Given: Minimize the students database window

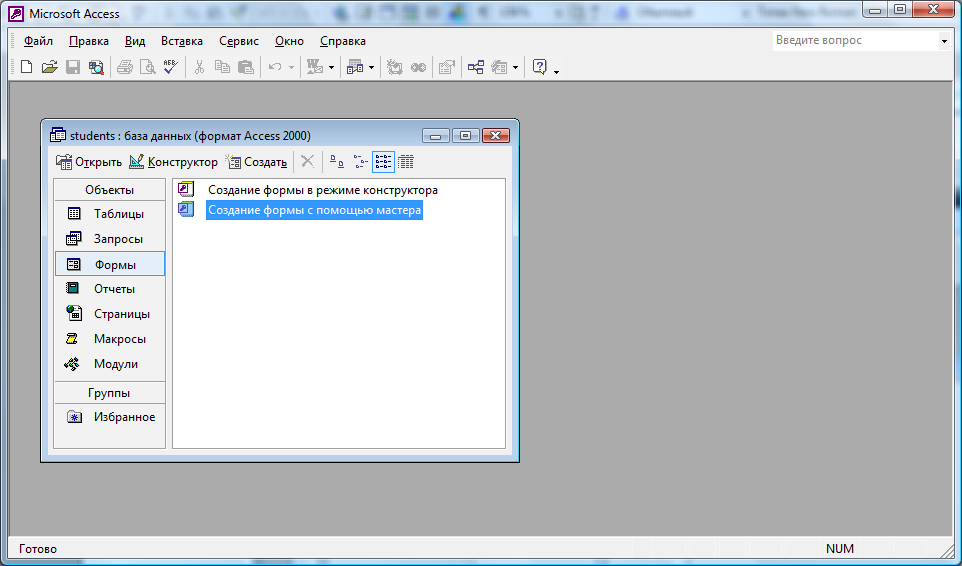Looking at the screenshot, I should point(436,136).
